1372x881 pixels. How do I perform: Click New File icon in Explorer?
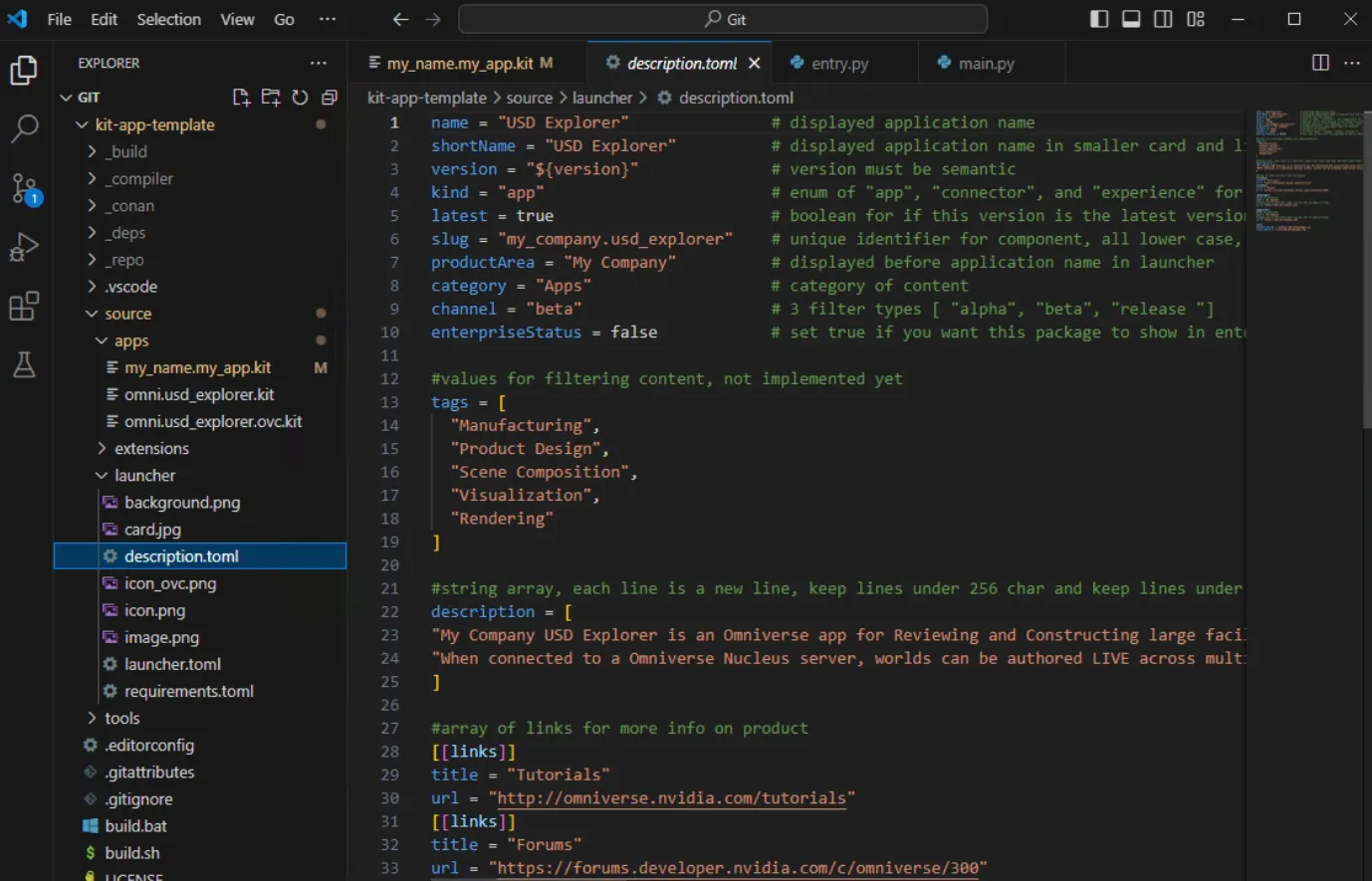[241, 97]
